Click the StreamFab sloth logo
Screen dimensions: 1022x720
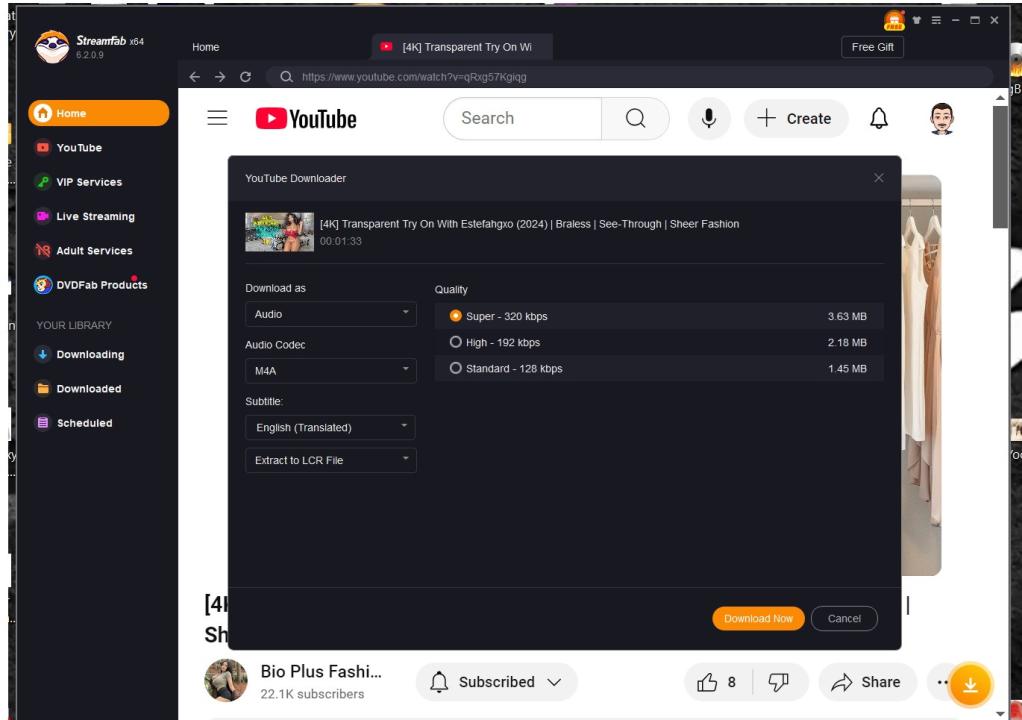tap(52, 47)
